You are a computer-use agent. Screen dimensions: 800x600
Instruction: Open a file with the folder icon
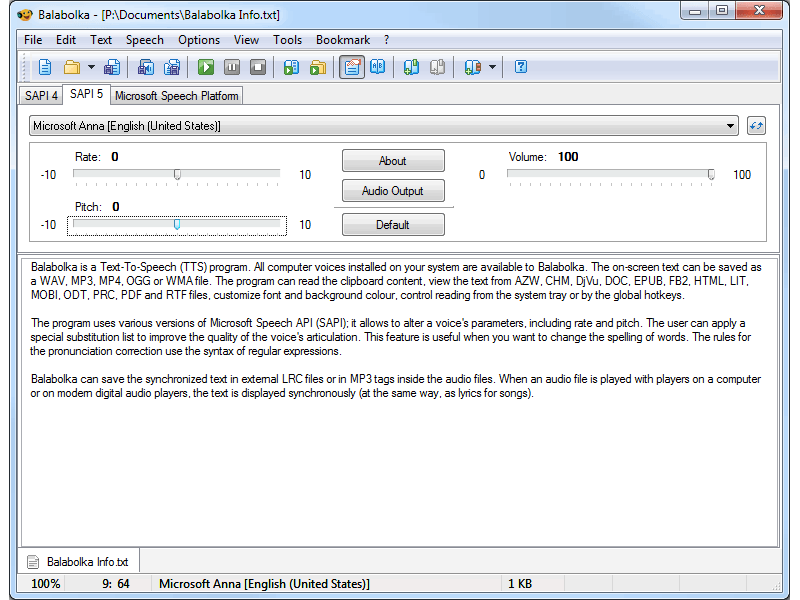pos(72,67)
